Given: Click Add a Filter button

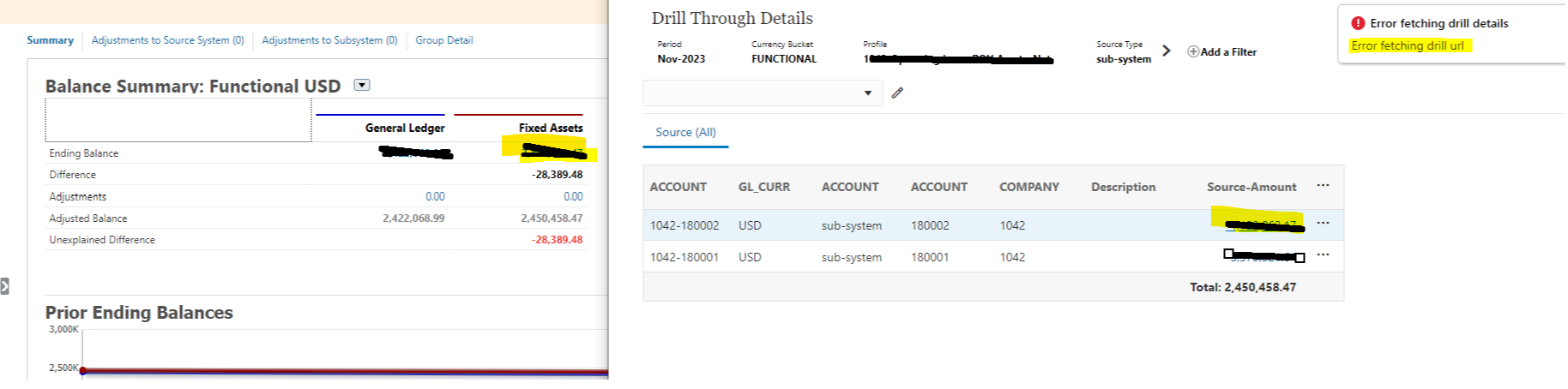Looking at the screenshot, I should pos(1221,51).
